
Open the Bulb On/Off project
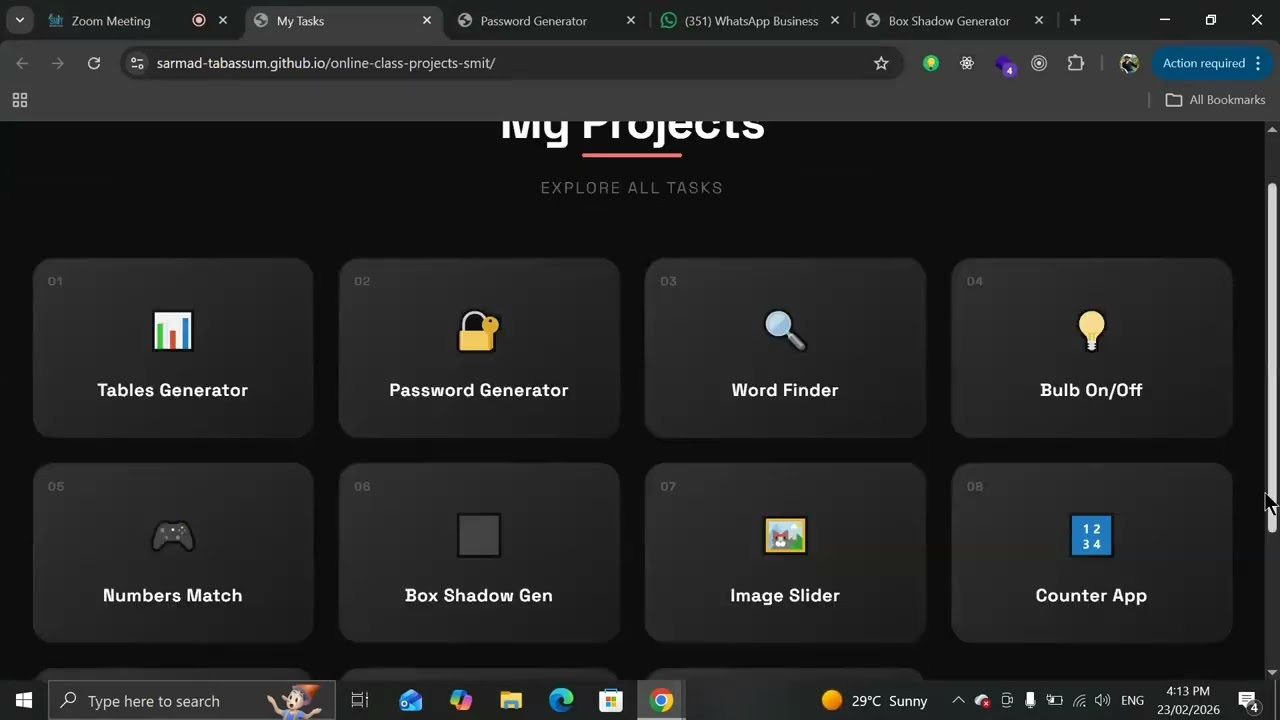[1091, 348]
